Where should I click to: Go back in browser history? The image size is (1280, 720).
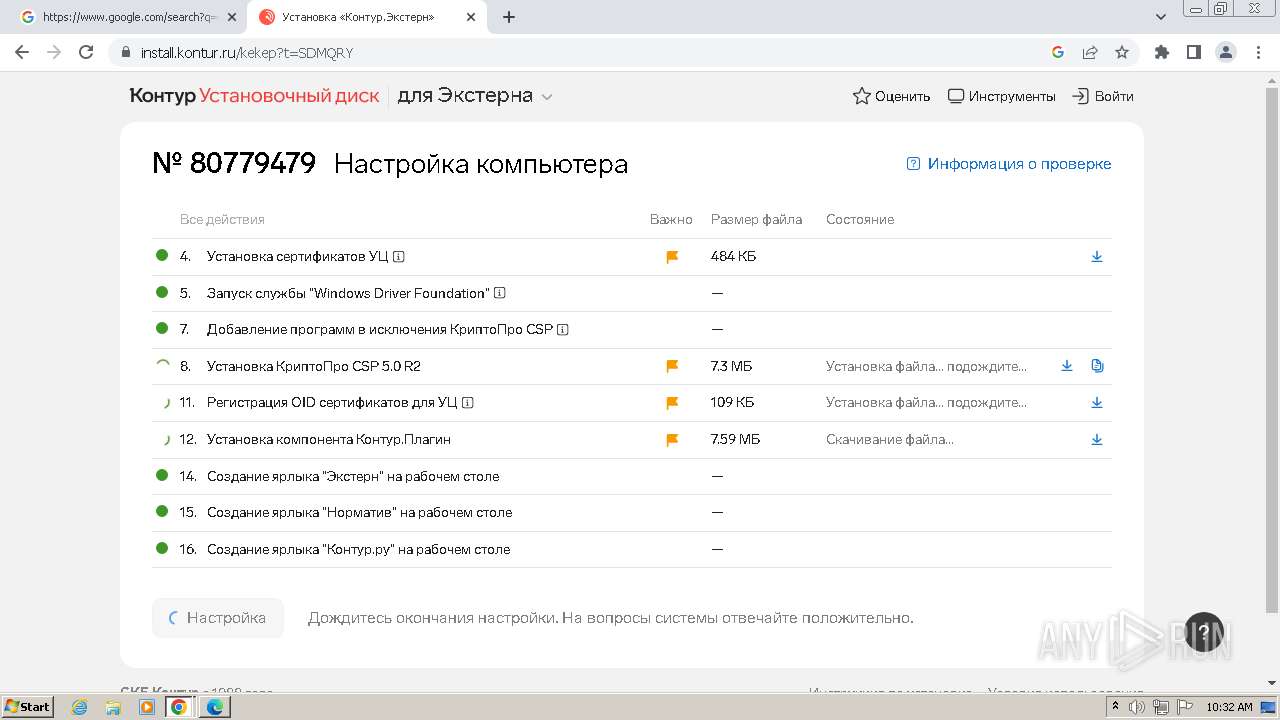(x=22, y=52)
